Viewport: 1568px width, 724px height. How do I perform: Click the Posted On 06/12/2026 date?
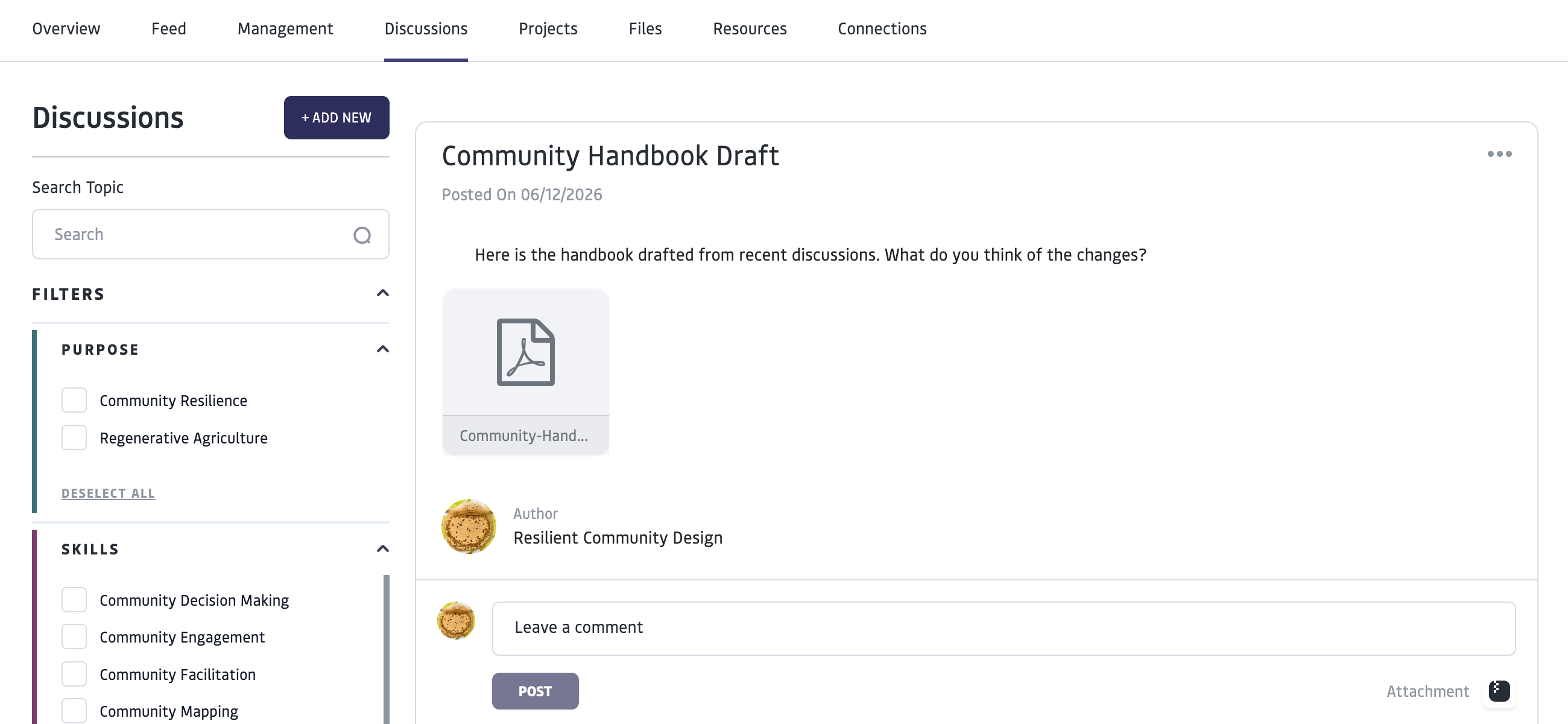pyautogui.click(x=522, y=195)
